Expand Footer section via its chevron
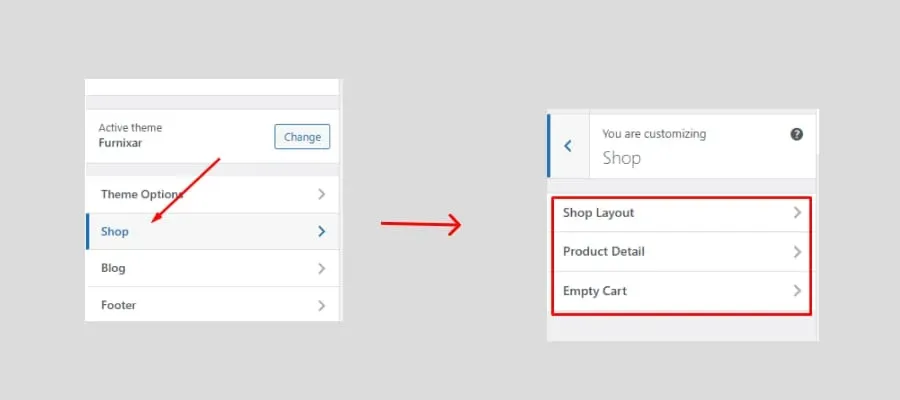 pos(321,305)
